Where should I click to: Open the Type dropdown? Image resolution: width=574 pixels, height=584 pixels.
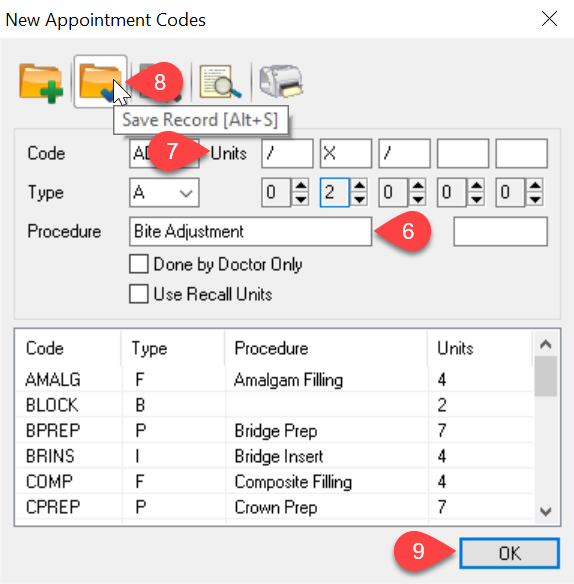pos(164,193)
